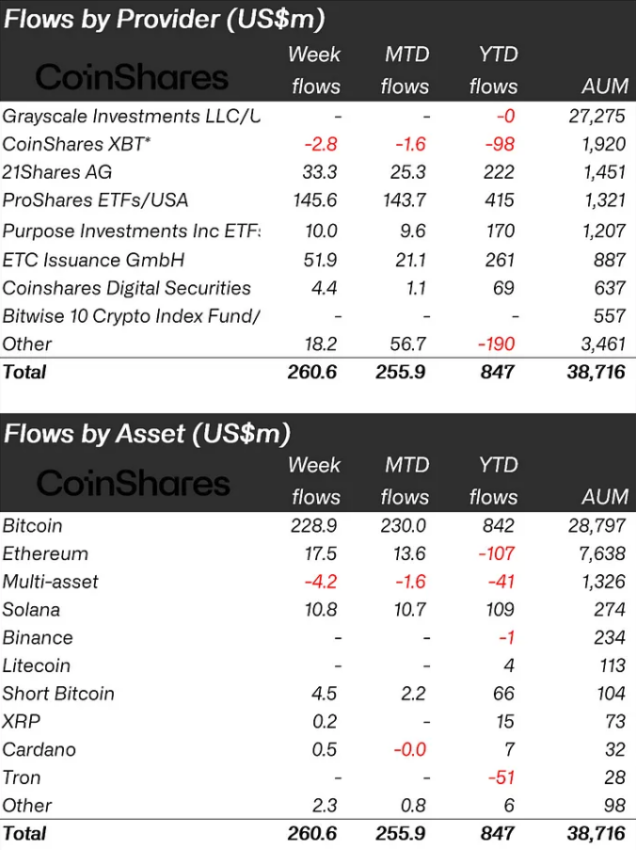Select Ethereum YTD flows value -107
636x850 pixels.
point(497,554)
